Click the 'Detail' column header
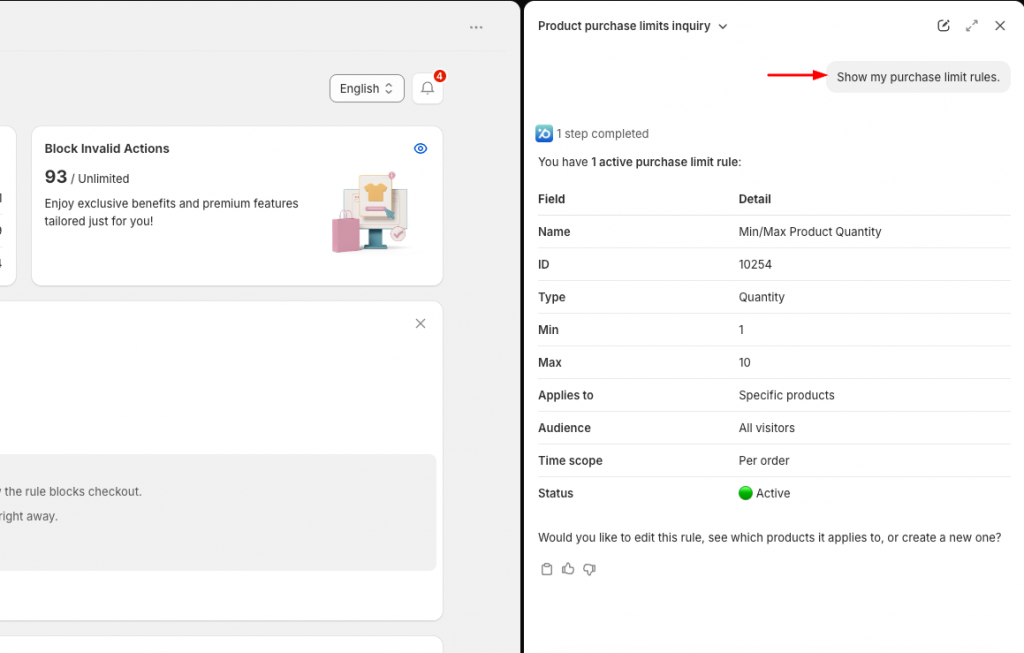1024x653 pixels. point(754,199)
